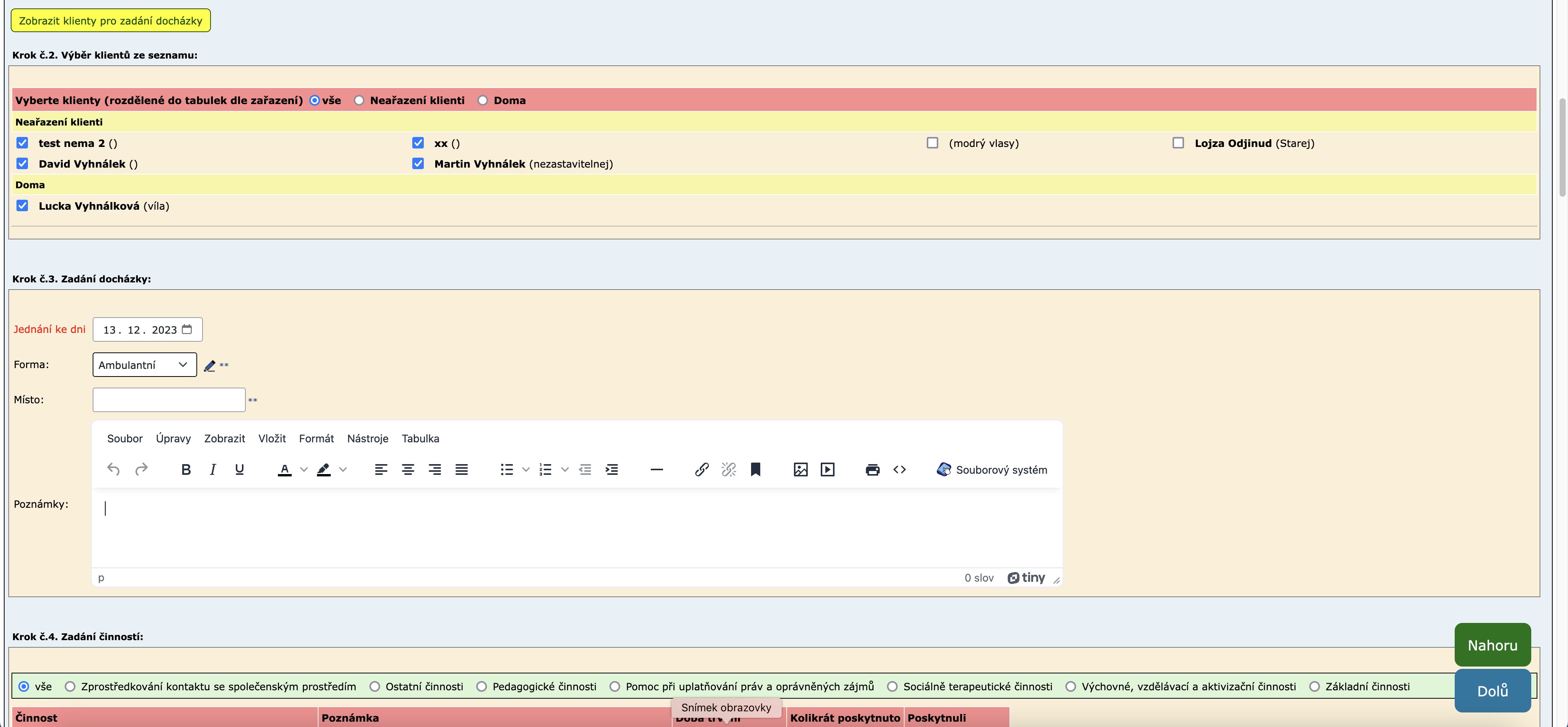Select the Doma radio filter

(x=483, y=100)
